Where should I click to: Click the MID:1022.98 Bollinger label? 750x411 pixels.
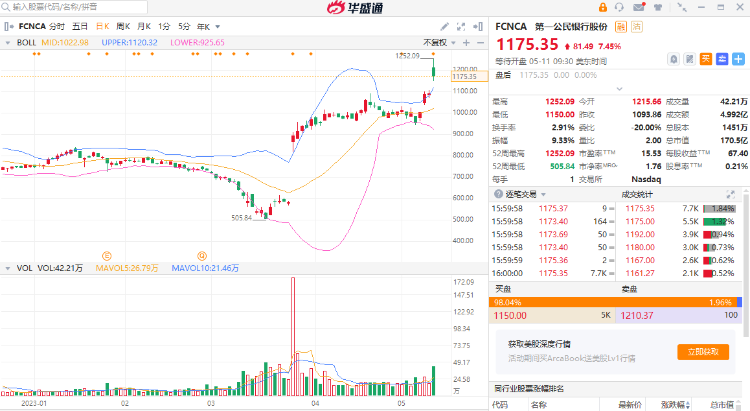click(65, 43)
